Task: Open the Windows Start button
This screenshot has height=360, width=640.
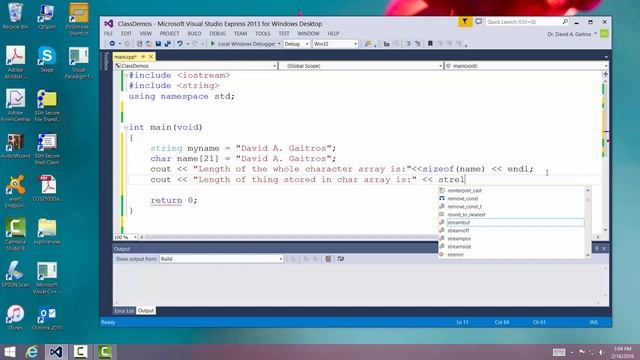Action: point(10,351)
